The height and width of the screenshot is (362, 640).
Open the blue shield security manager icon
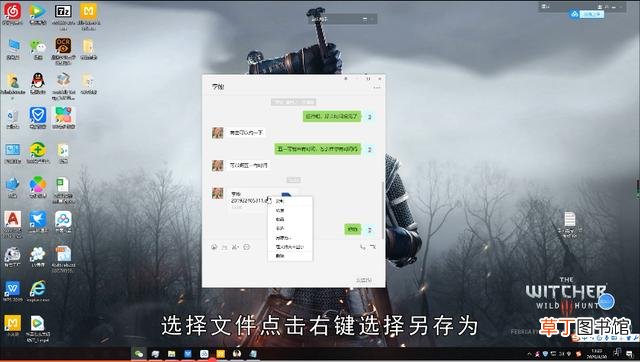pos(38,118)
